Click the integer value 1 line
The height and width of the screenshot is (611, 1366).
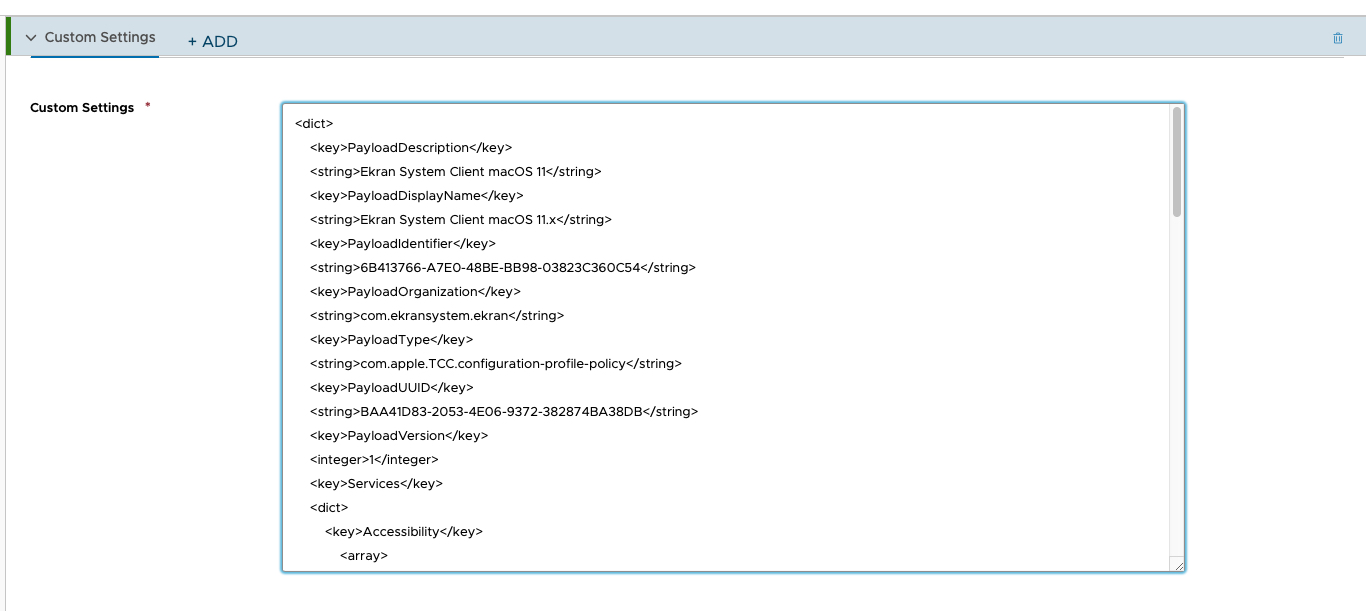click(x=374, y=460)
